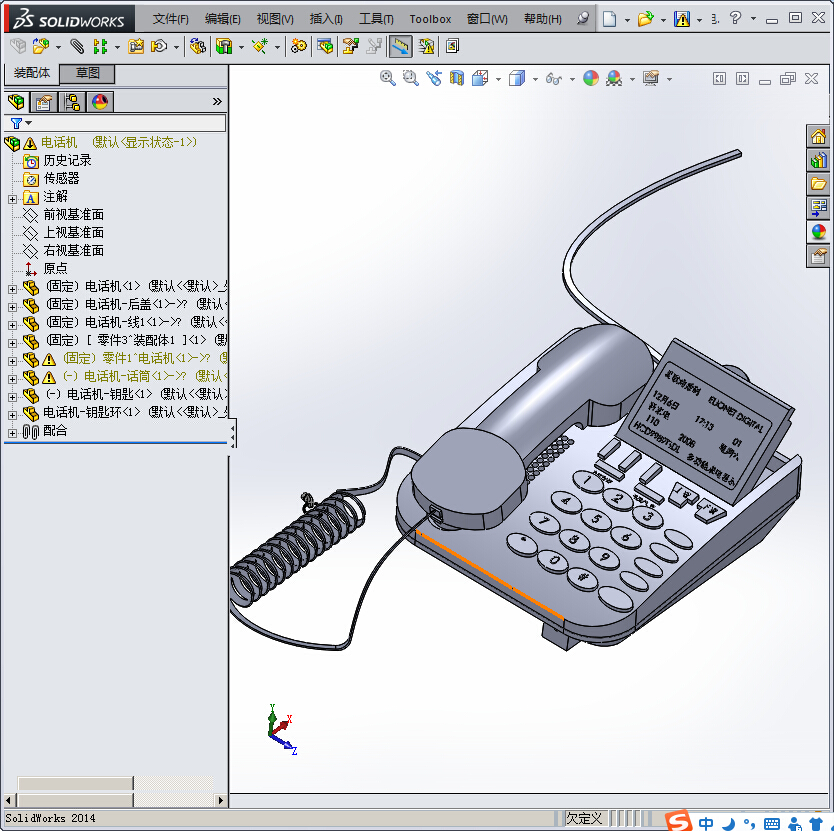The width and height of the screenshot is (834, 831).
Task: Expand hidden manager tabs with double chevron
Action: 217,102
